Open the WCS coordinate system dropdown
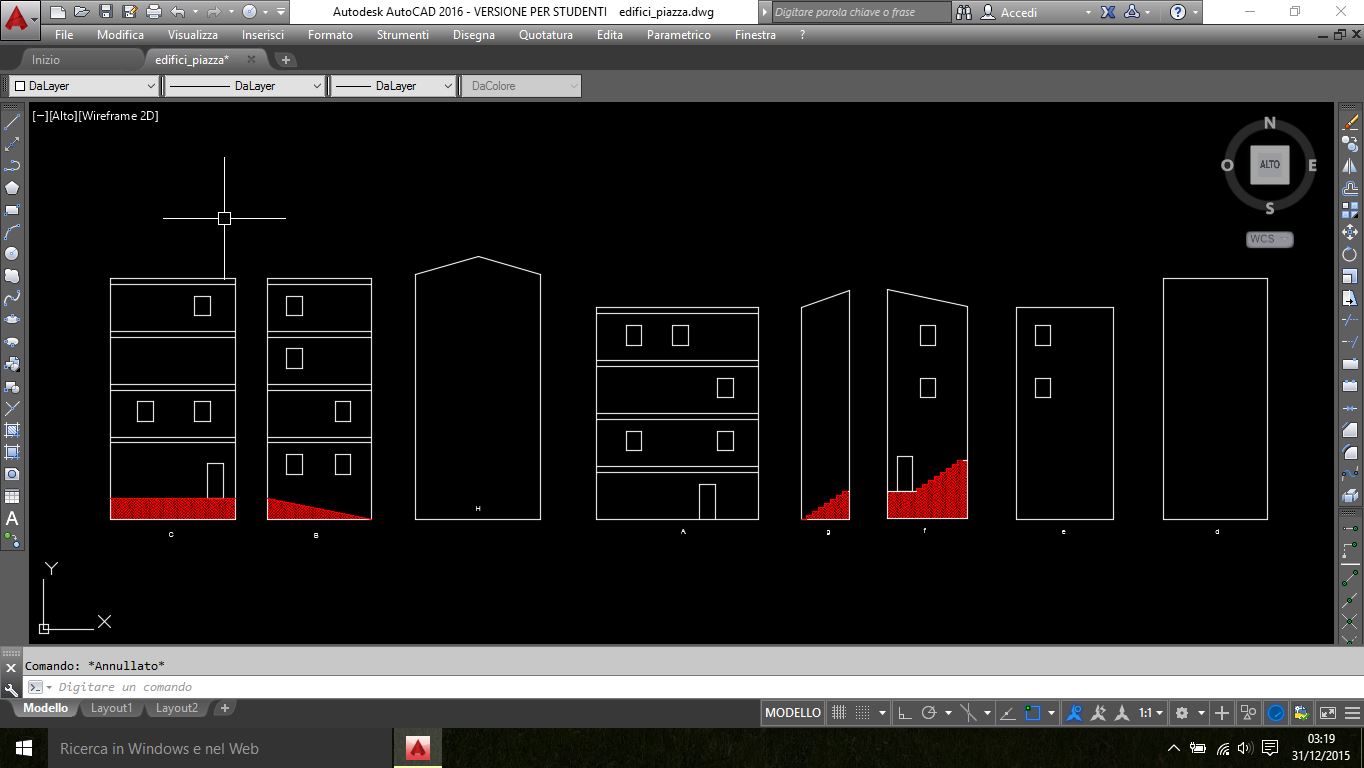Image resolution: width=1364 pixels, height=768 pixels. [1270, 239]
